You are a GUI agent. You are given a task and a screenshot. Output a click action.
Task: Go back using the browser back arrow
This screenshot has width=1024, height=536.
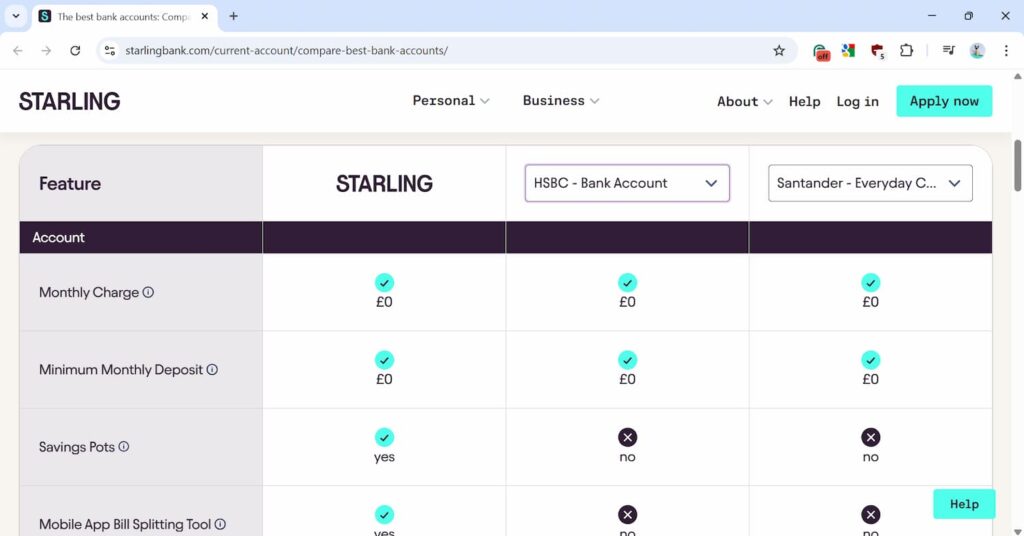click(18, 50)
